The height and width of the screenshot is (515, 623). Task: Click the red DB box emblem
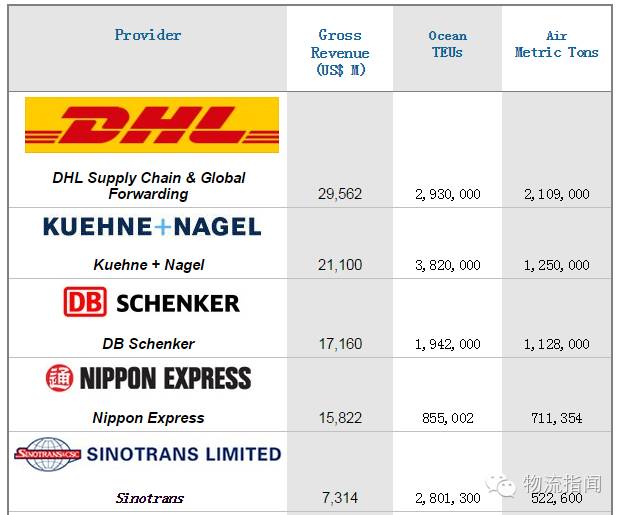coord(85,302)
